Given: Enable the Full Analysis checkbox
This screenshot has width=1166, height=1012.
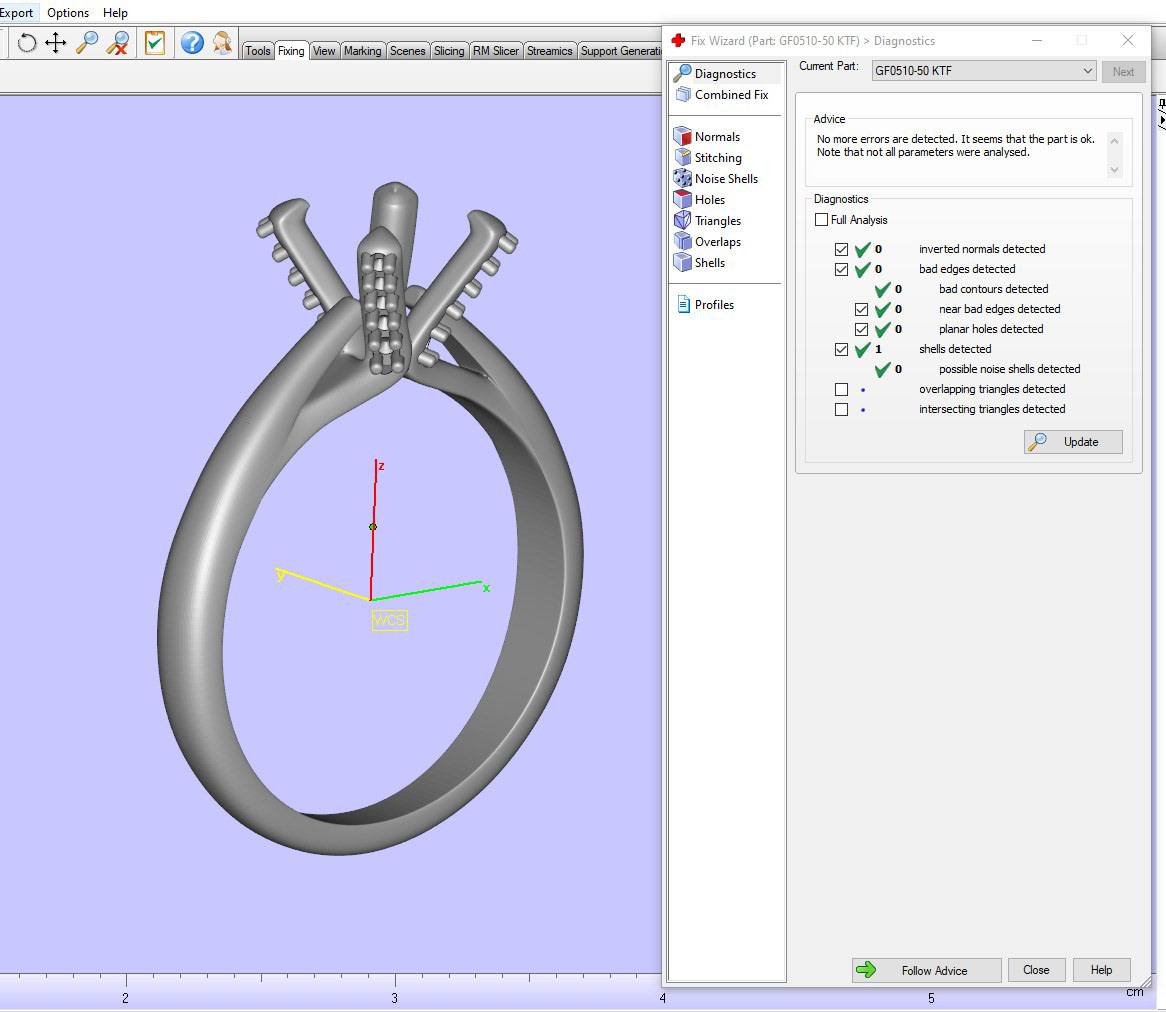Looking at the screenshot, I should 821,220.
